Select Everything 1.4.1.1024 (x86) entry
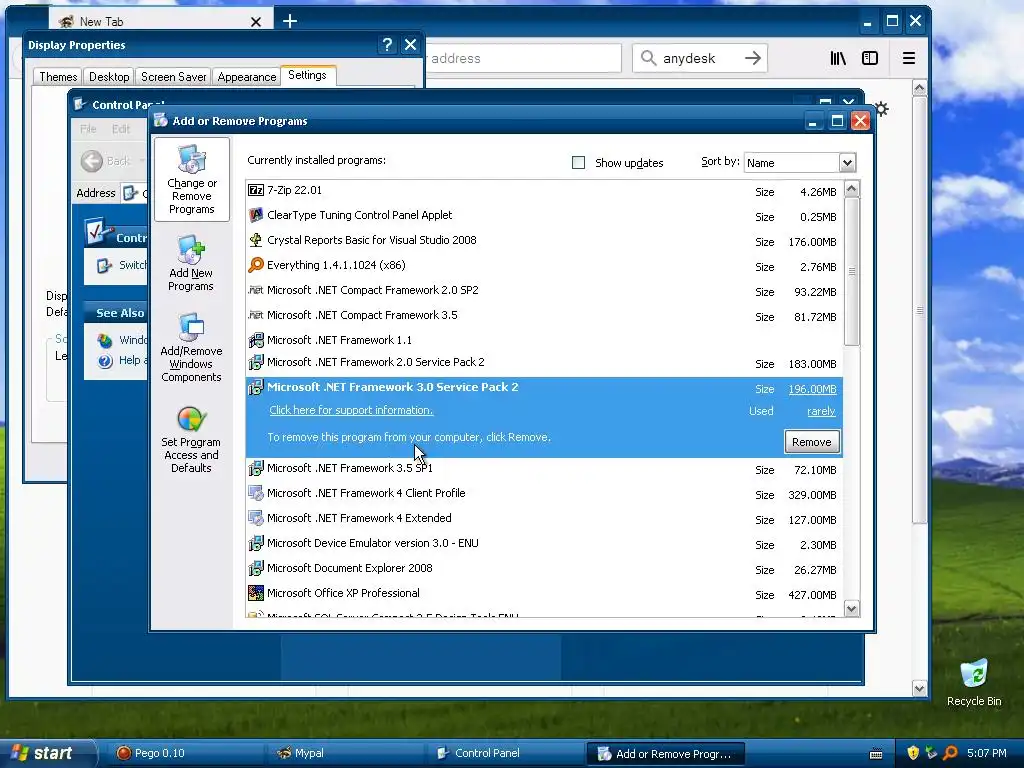 pos(544,265)
